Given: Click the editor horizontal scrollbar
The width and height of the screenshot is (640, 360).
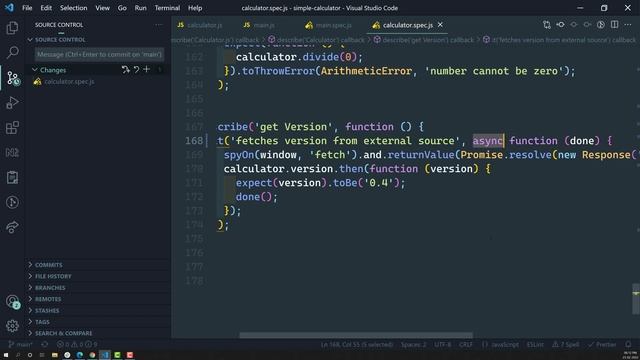Looking at the screenshot, I should tap(356, 335).
